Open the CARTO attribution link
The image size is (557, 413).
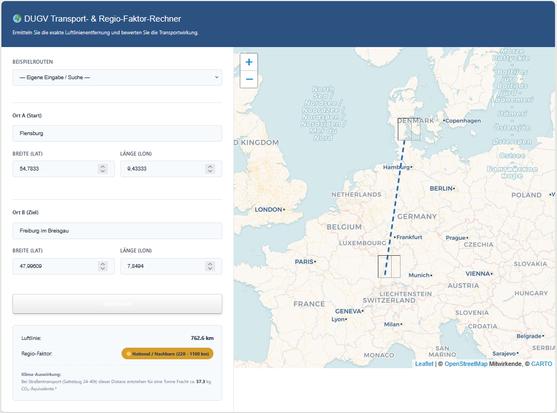541,364
